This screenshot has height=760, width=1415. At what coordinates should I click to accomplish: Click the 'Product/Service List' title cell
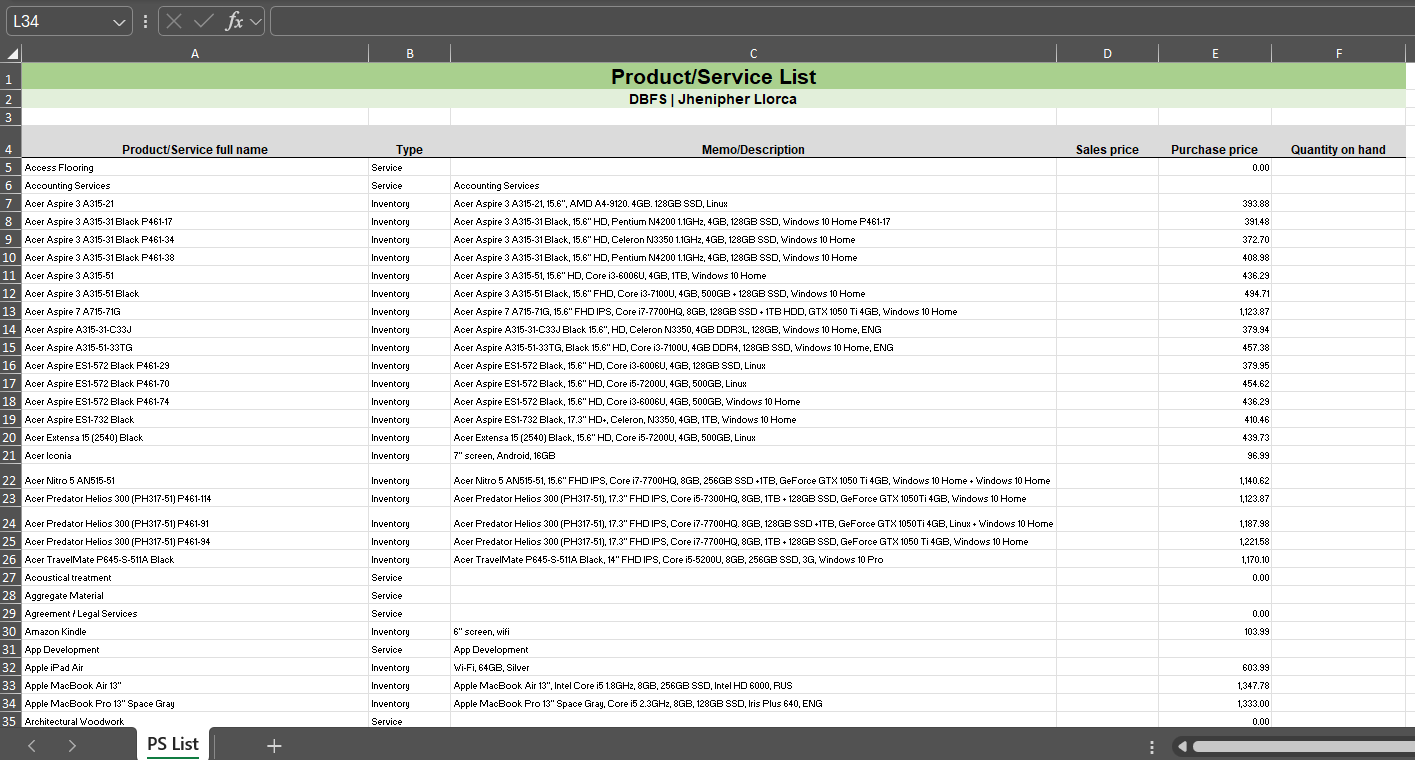point(713,77)
